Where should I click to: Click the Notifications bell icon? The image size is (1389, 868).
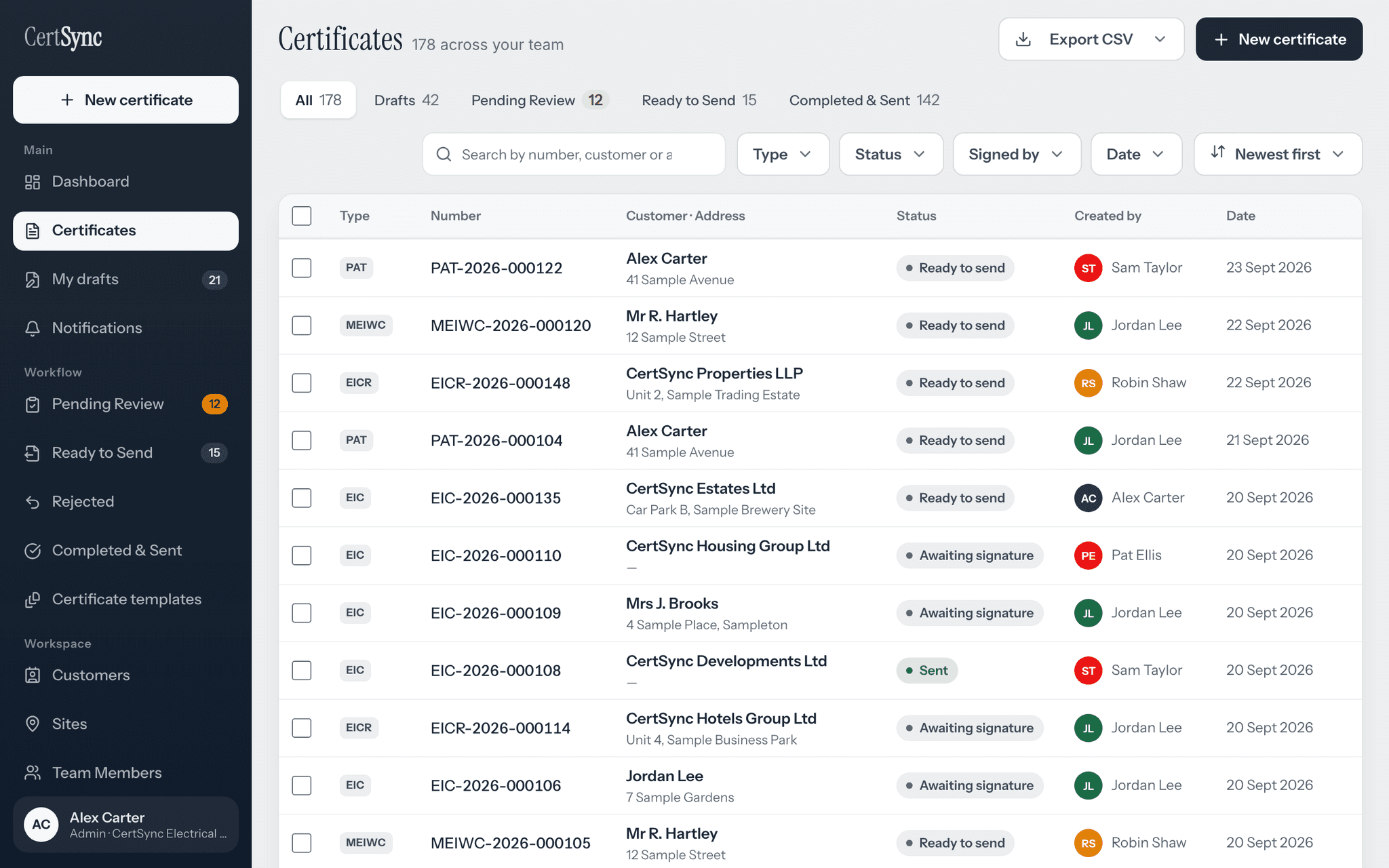[33, 328]
